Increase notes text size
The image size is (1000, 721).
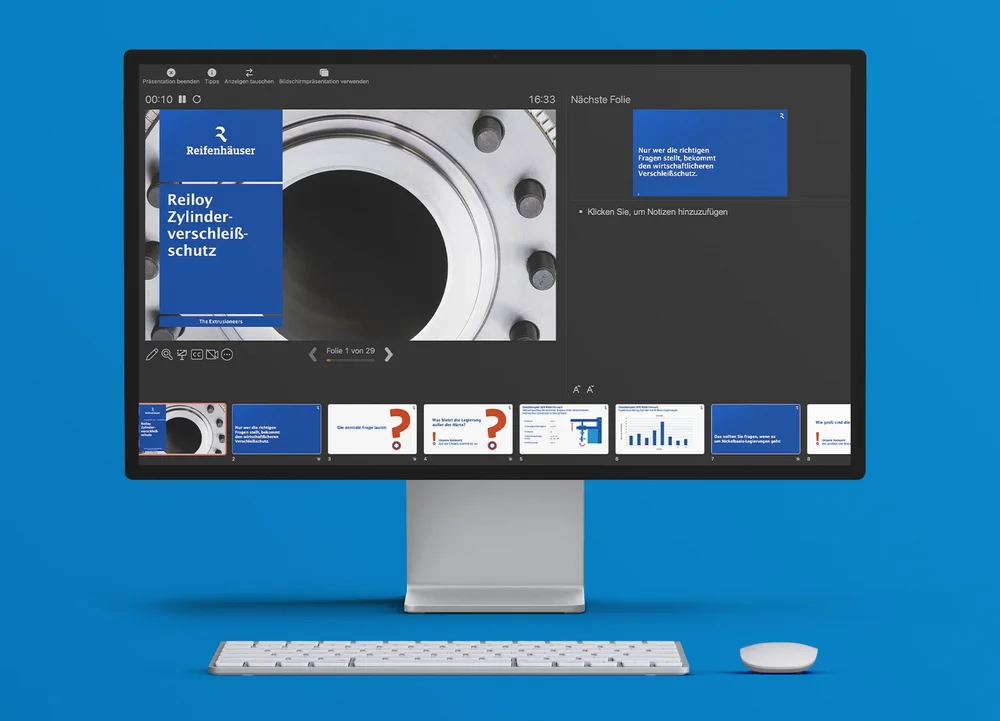[577, 390]
